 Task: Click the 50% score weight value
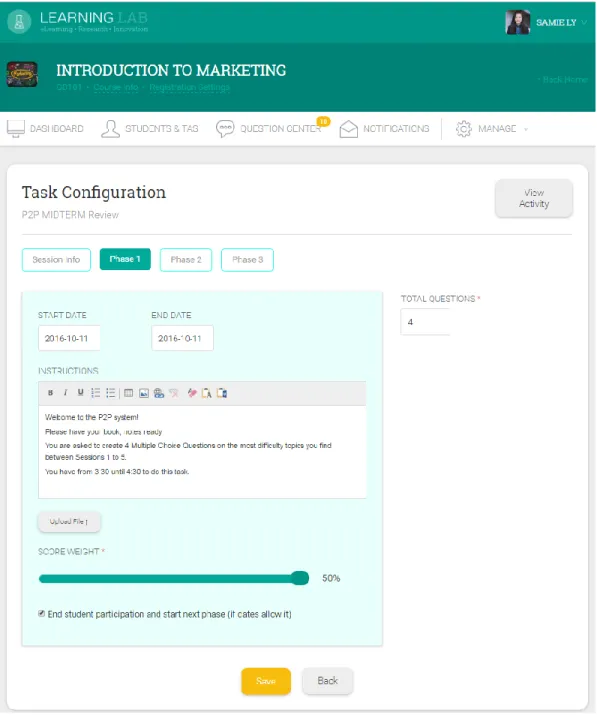331,578
